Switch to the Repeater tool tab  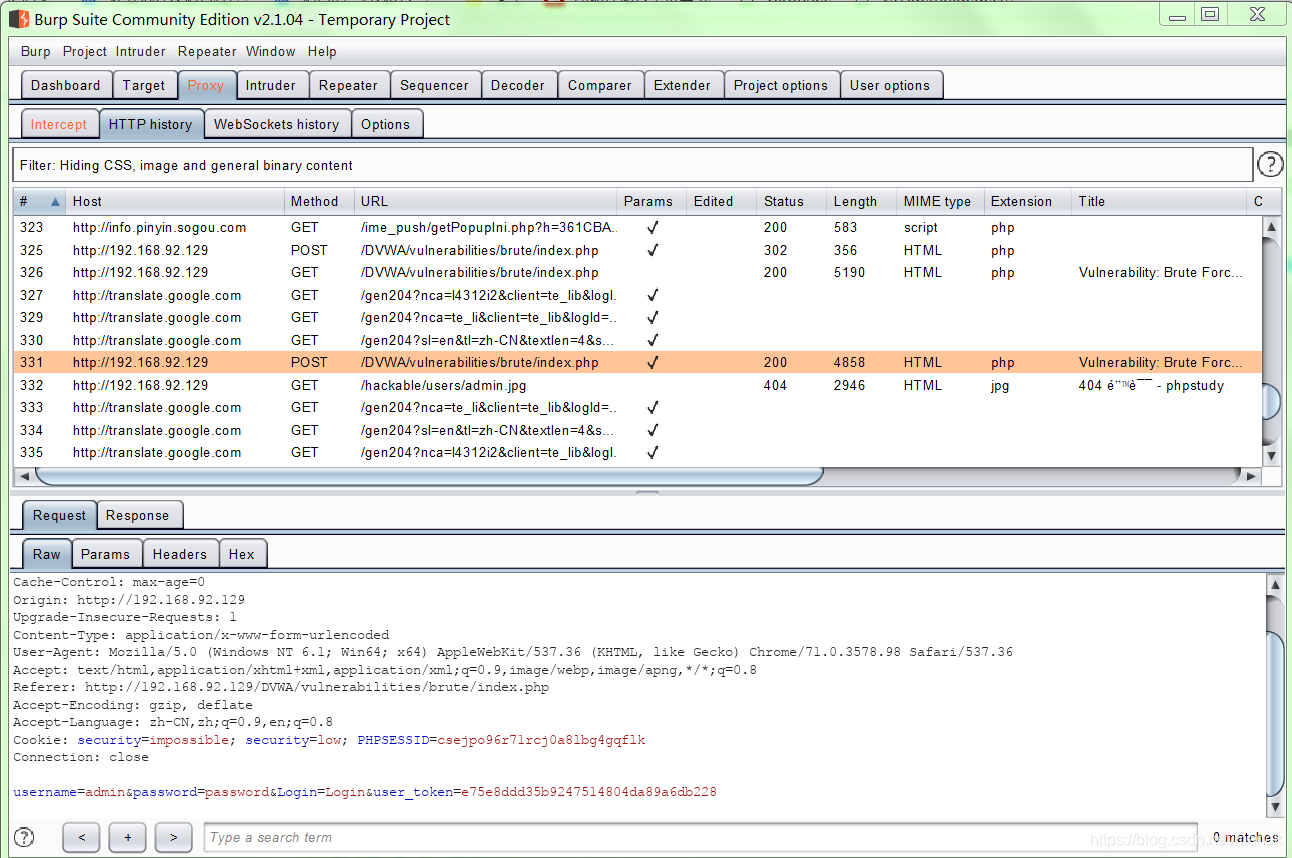tap(348, 85)
